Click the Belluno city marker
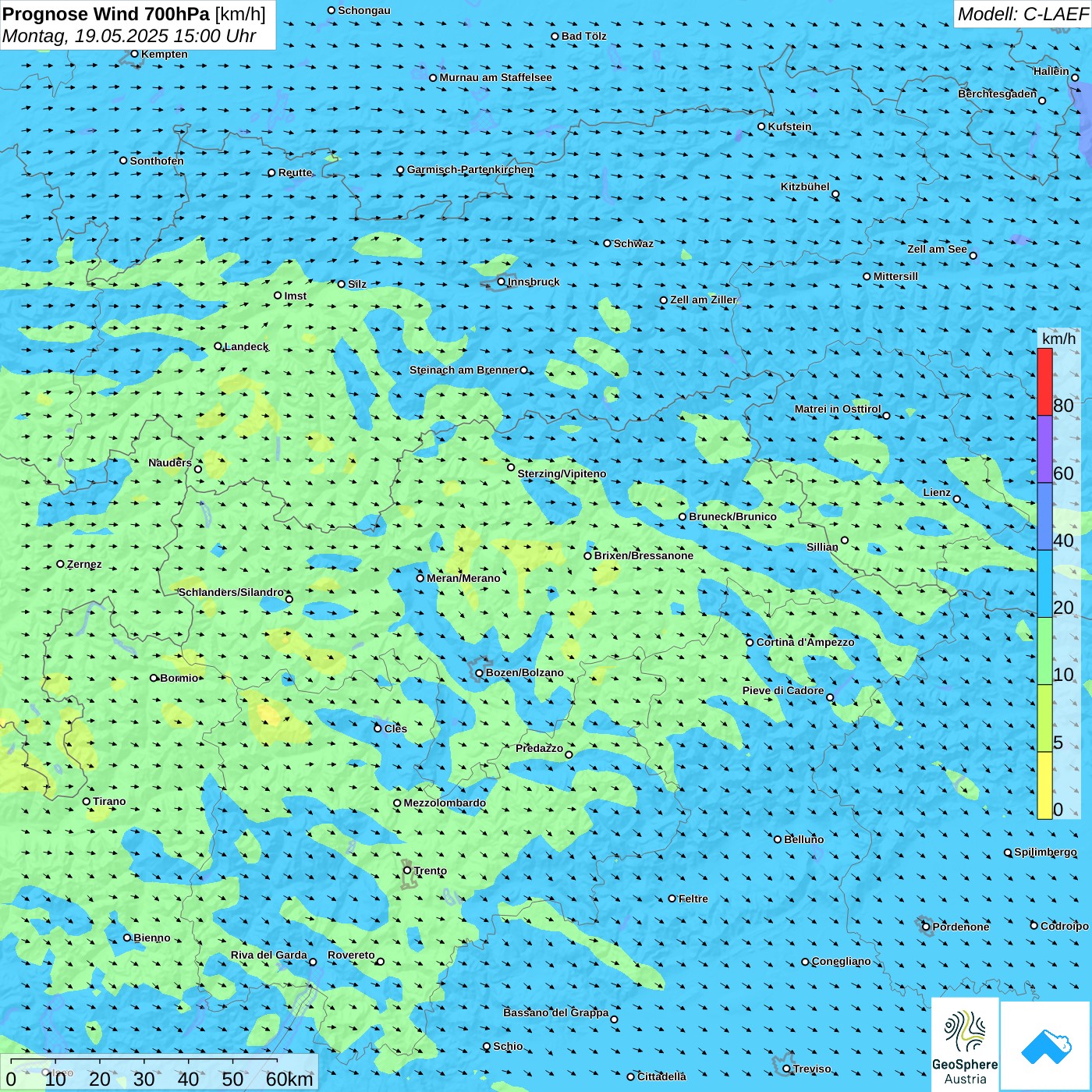This screenshot has height=1092, width=1092. pos(778,839)
